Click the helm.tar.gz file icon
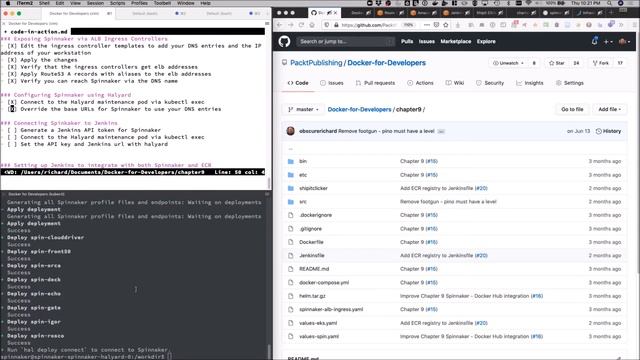 click(291, 296)
